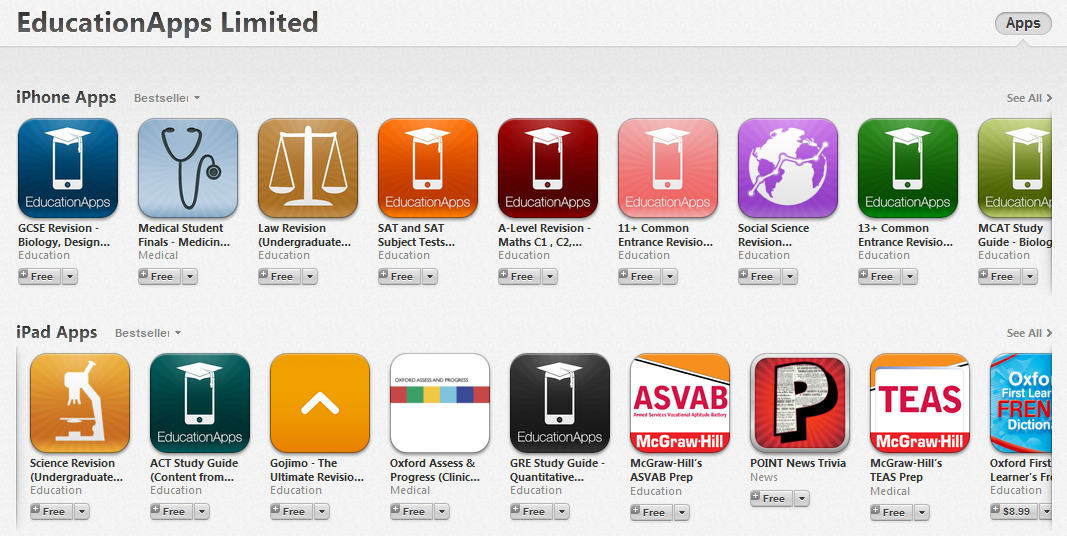Click See All for iPad Apps

click(x=1029, y=333)
